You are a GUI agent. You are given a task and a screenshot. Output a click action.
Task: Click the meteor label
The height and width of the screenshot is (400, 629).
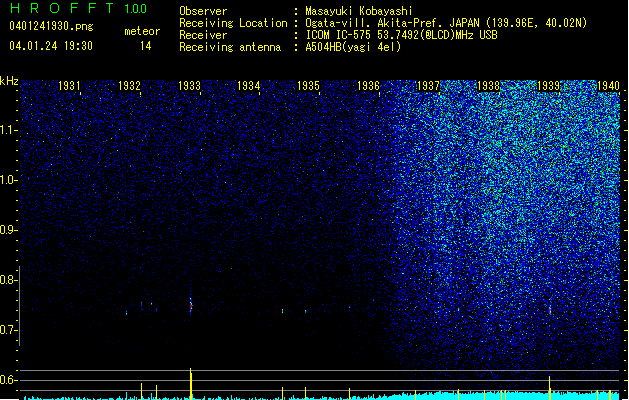click(x=142, y=31)
